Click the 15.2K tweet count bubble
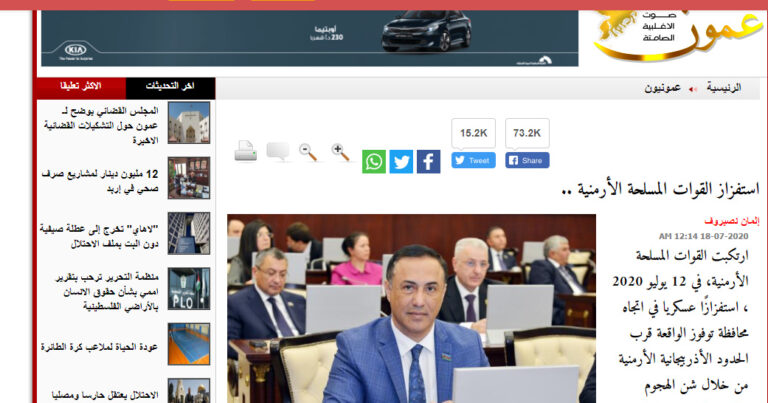 (x=473, y=133)
